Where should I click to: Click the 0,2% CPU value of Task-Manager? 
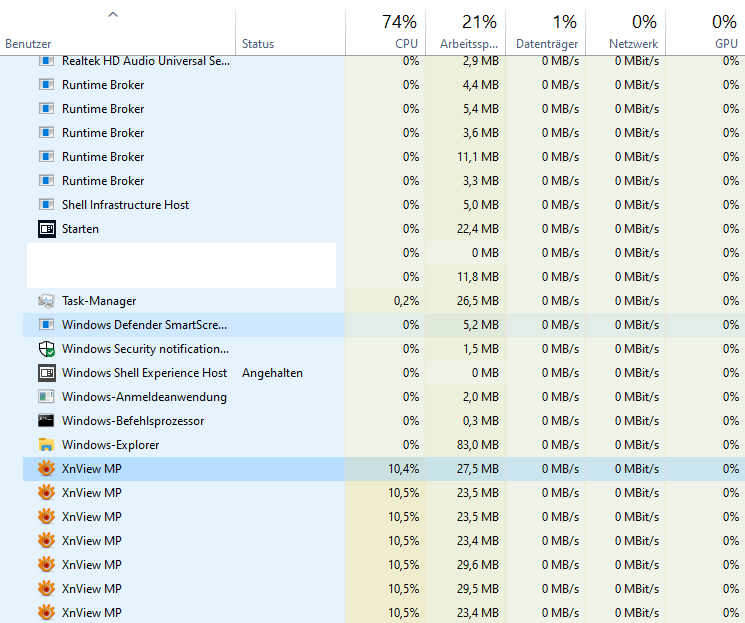click(406, 301)
